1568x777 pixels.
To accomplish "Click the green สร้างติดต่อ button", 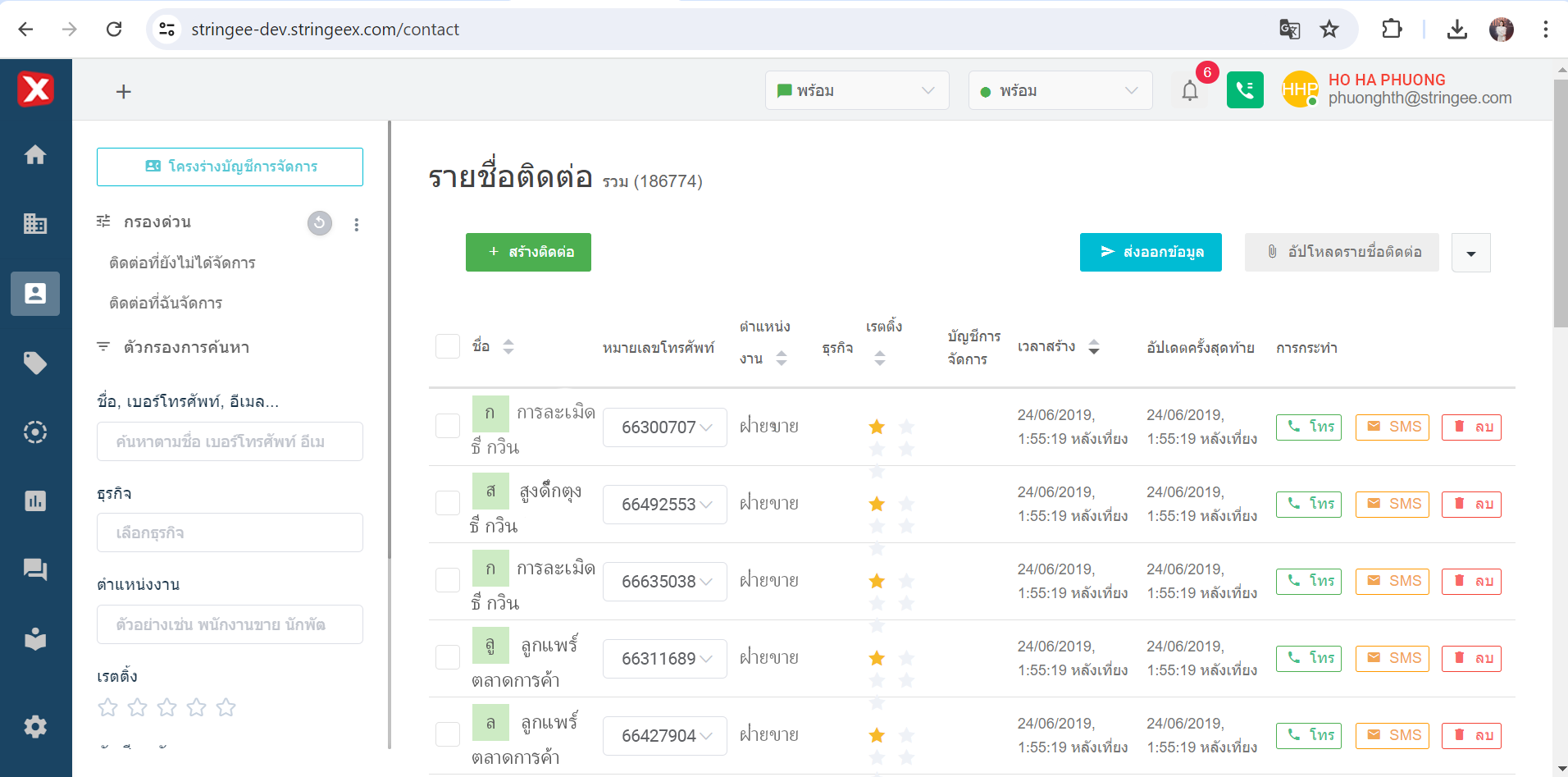I will (x=528, y=252).
